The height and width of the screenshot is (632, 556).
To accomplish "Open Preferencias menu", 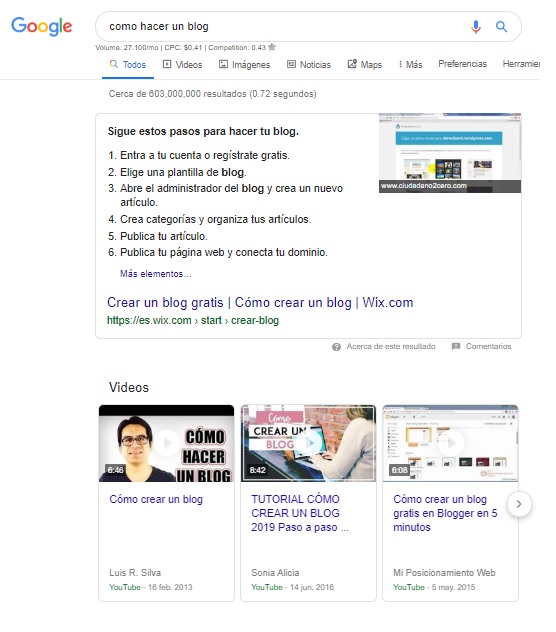I will coord(462,64).
